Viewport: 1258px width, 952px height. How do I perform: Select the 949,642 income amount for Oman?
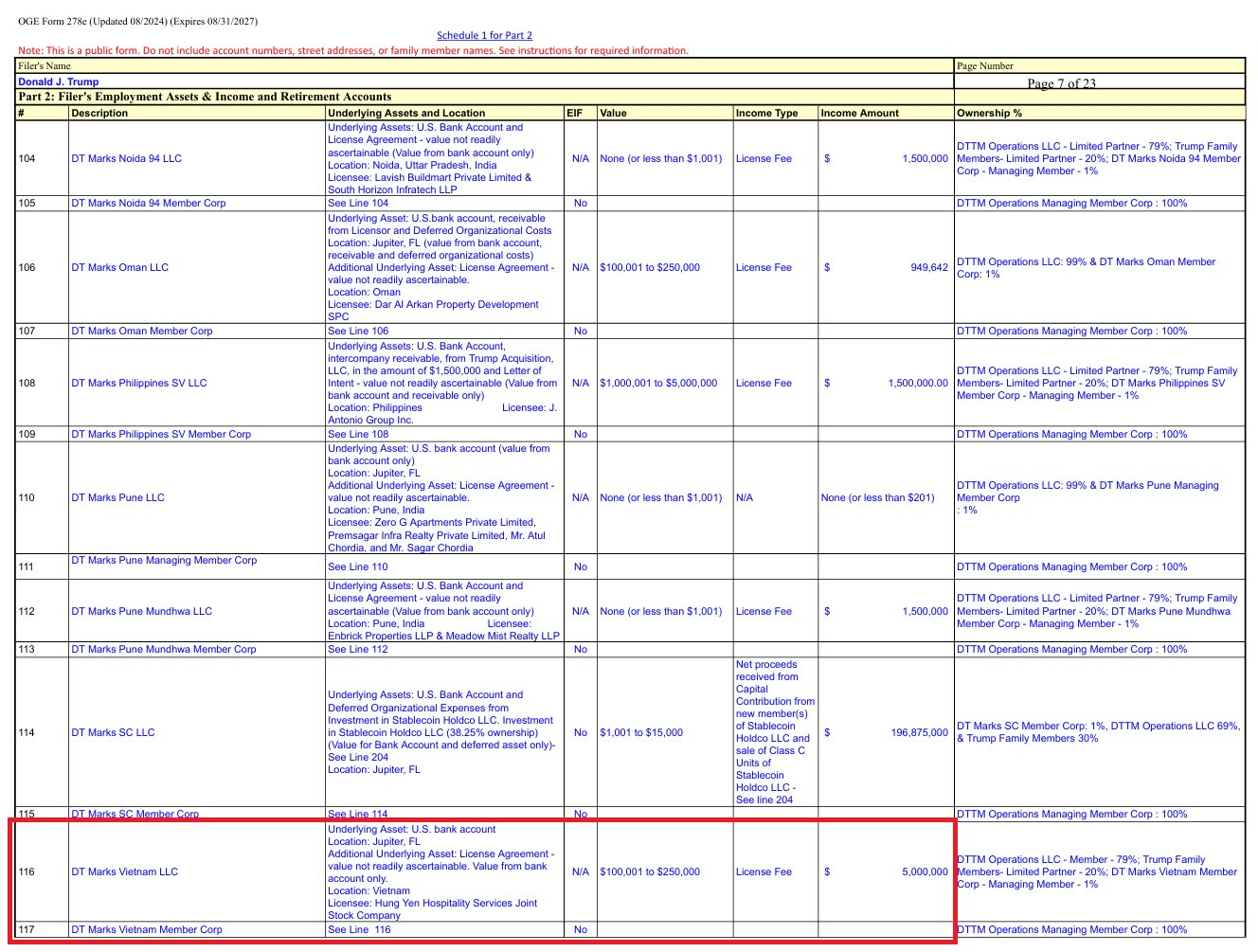(x=929, y=267)
